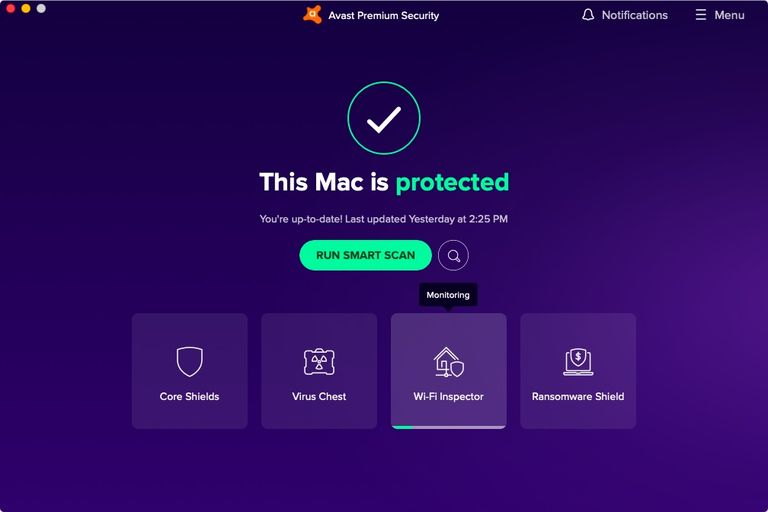Click the Avast logo in title bar

(x=312, y=15)
